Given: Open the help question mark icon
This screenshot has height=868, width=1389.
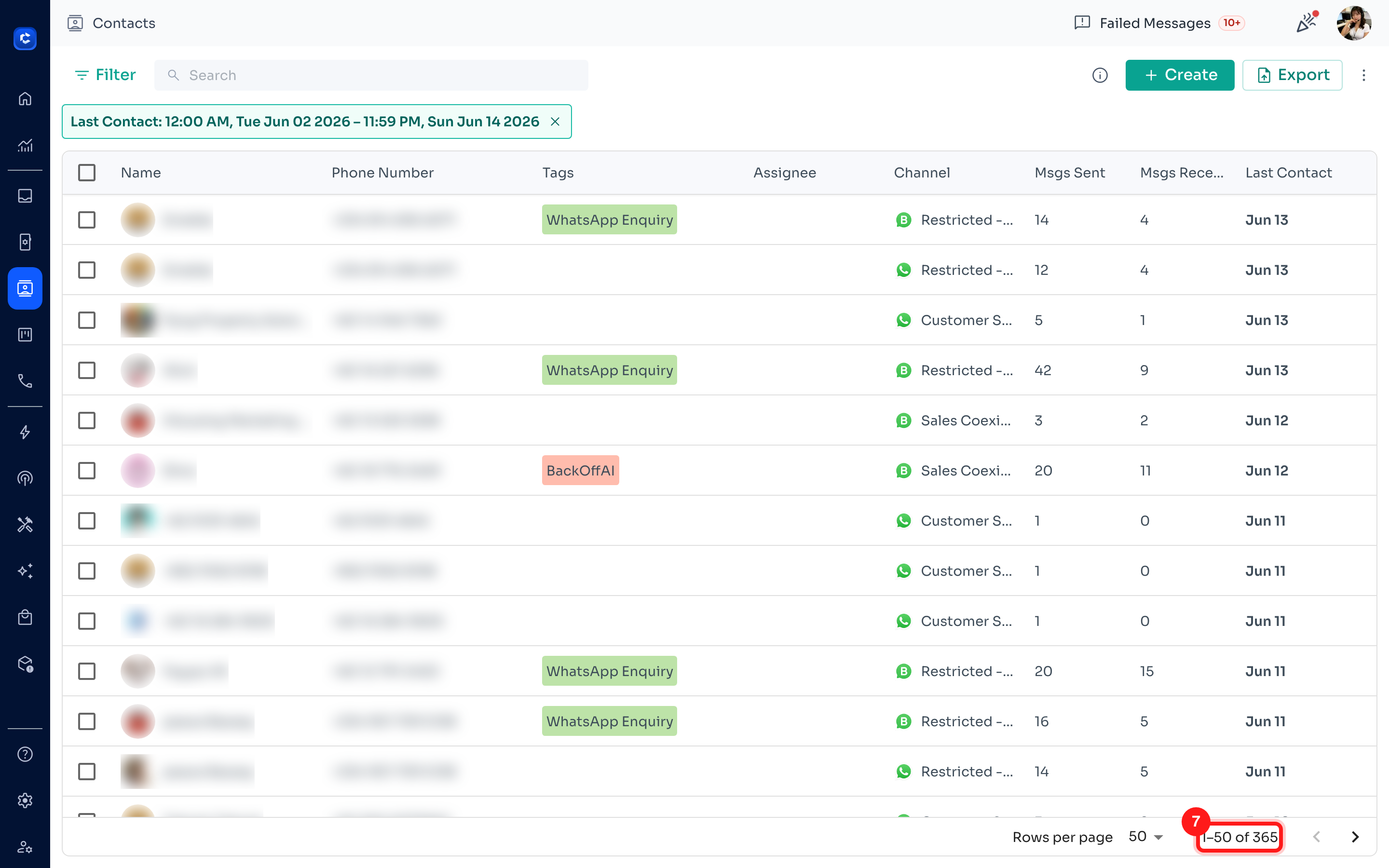Looking at the screenshot, I should point(25,754).
